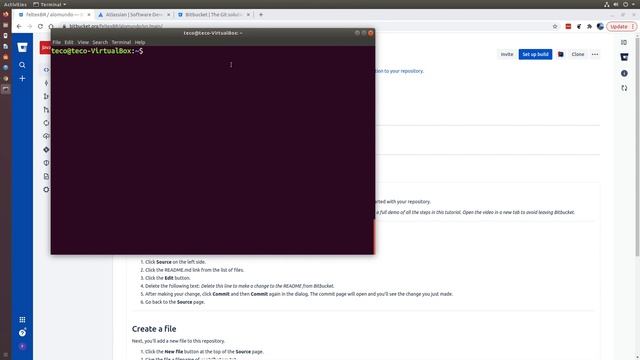Click the Update button in Chrome
Screen dimensions: 640x360
pyautogui.click(x=621, y=27)
